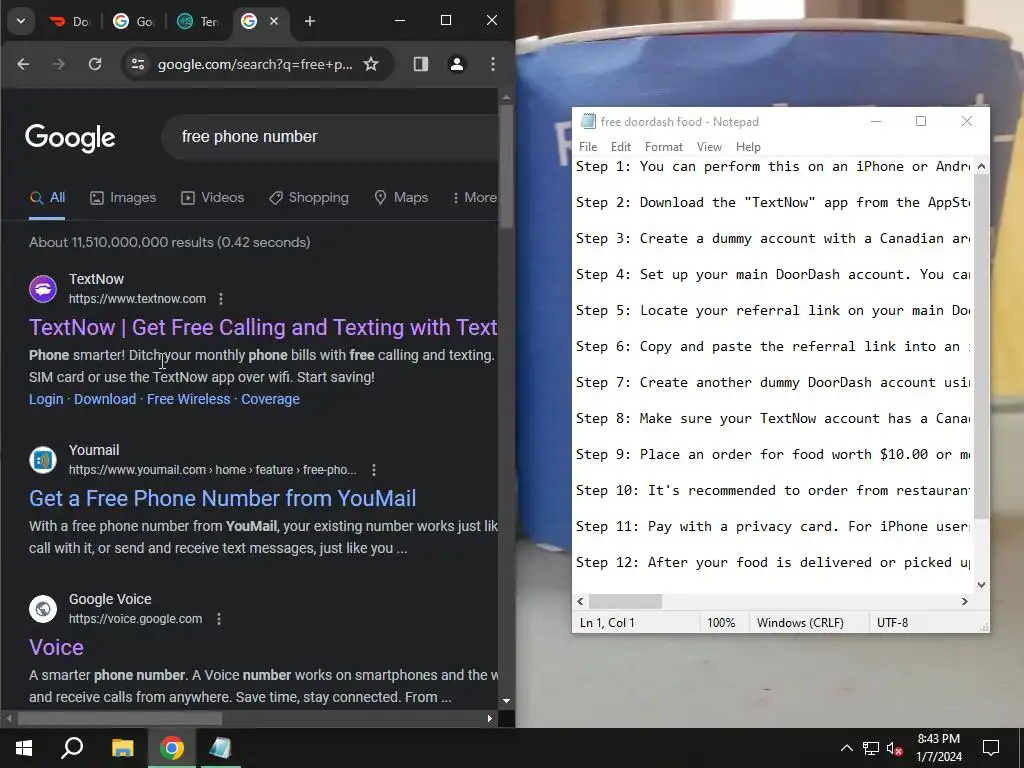Screen dimensions: 1024x768
Task: Open the Free Wireless sitelink
Action: pyautogui.click(x=188, y=399)
